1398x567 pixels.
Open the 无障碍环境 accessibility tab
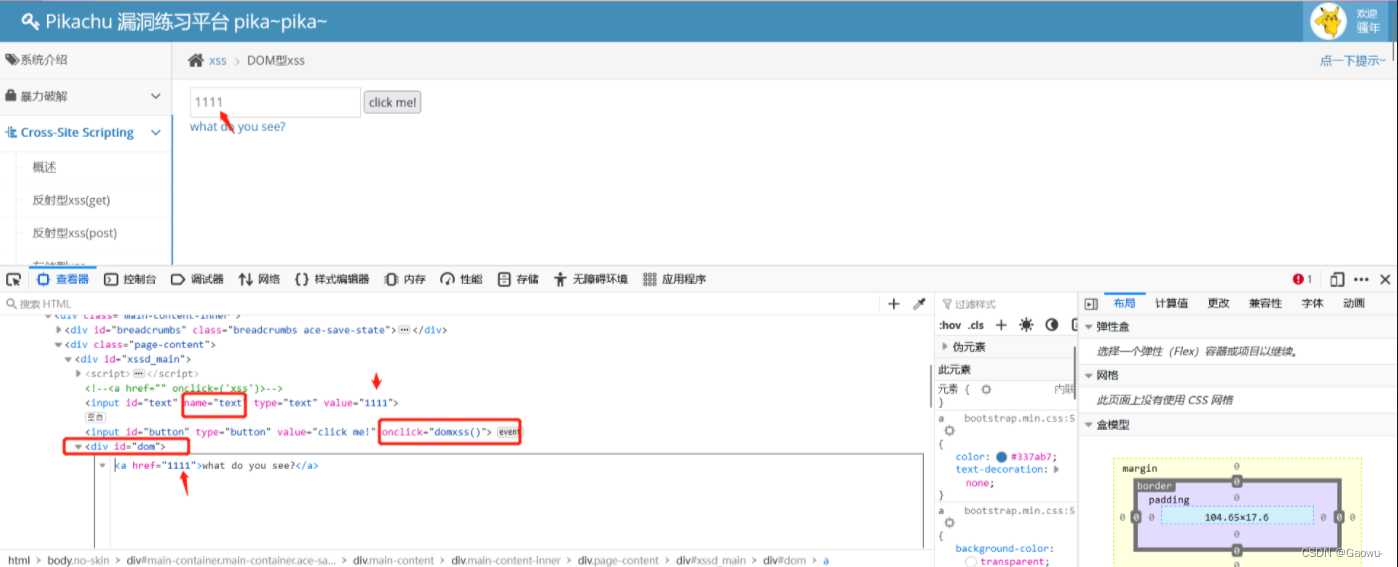[591, 279]
